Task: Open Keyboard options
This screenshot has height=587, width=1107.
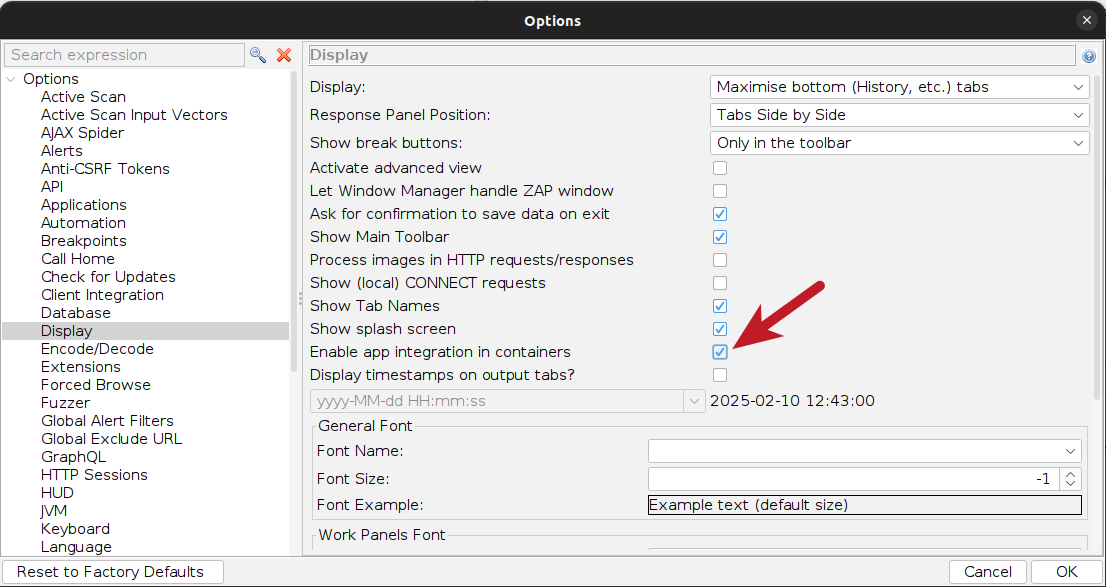Action: click(76, 529)
